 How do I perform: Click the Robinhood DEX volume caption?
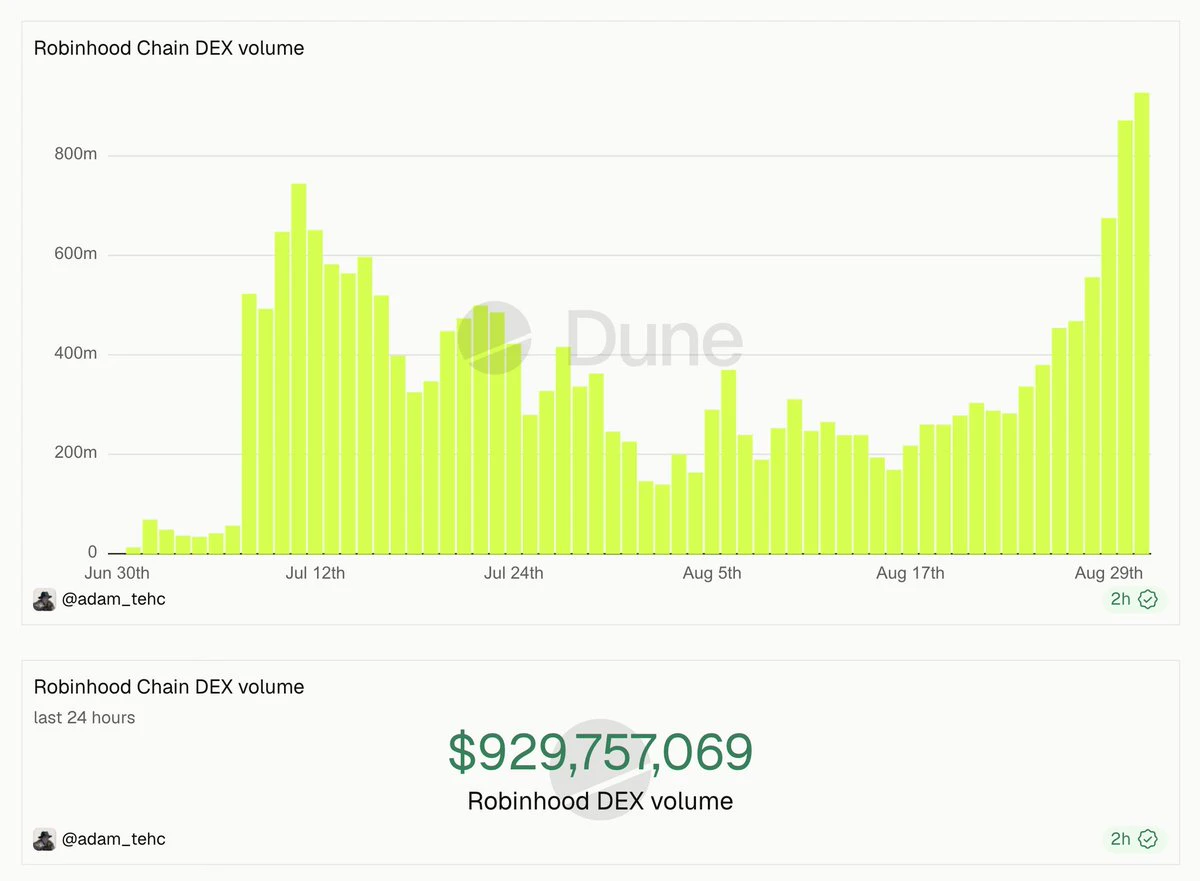click(600, 801)
